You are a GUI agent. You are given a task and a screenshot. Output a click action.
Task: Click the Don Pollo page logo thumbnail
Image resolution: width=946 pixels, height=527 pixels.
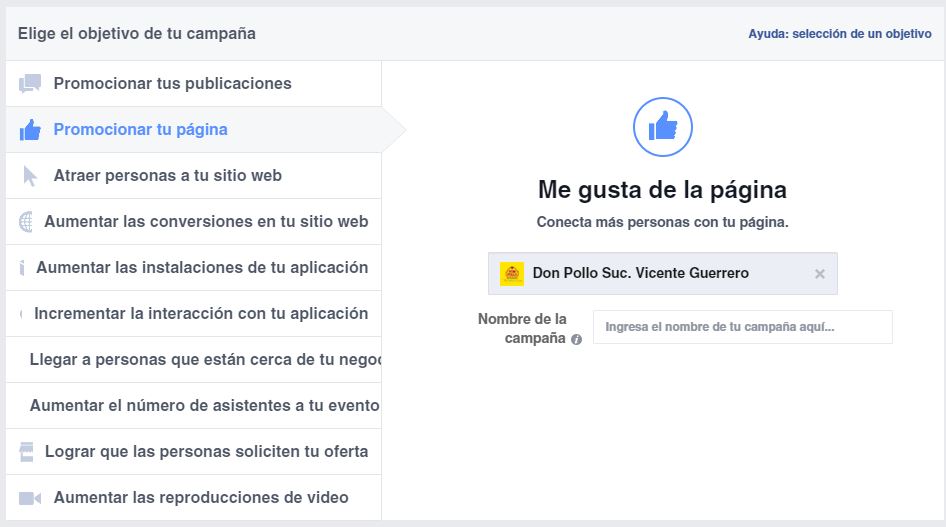[512, 274]
